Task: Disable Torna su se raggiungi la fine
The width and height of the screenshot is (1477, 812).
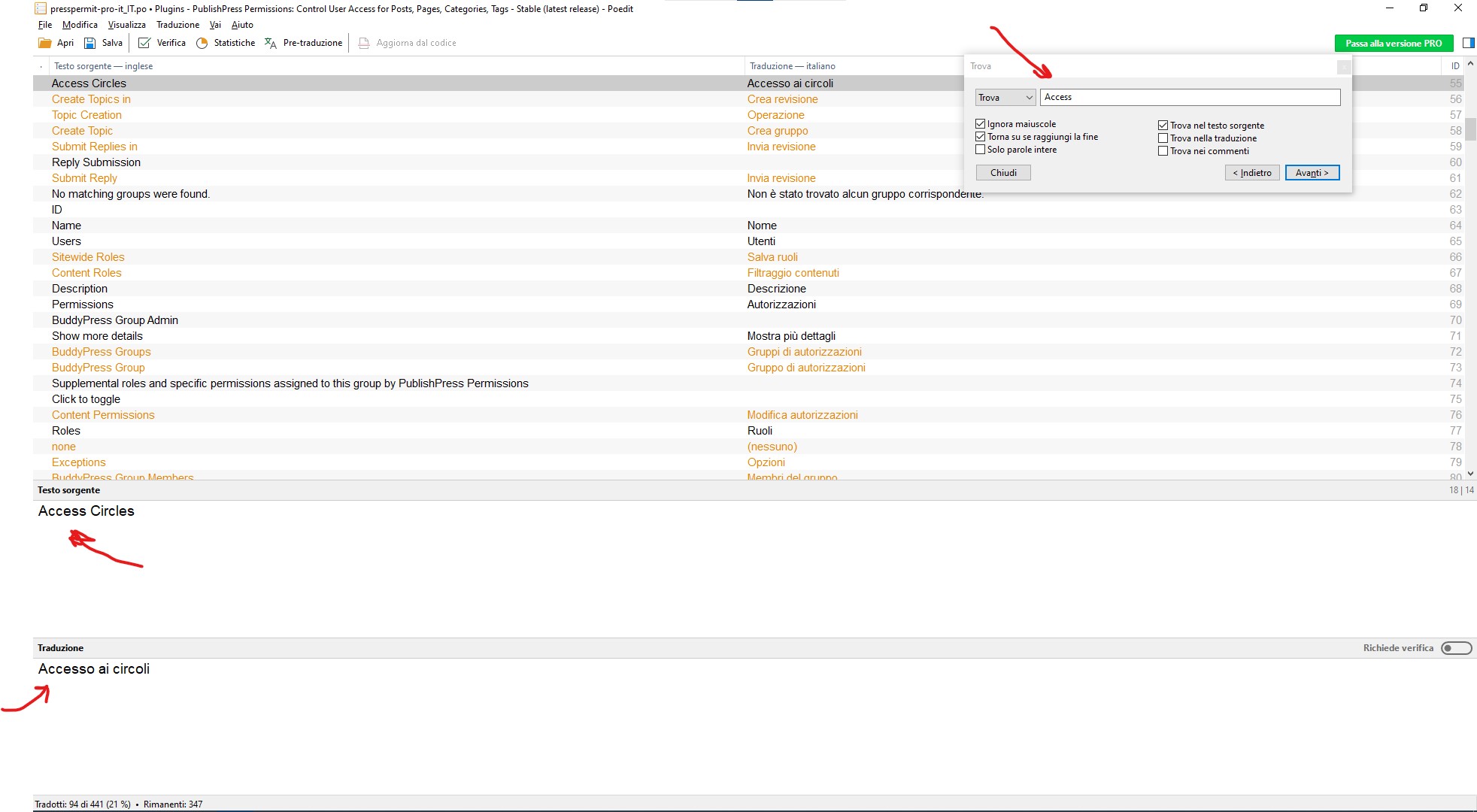Action: [x=980, y=136]
